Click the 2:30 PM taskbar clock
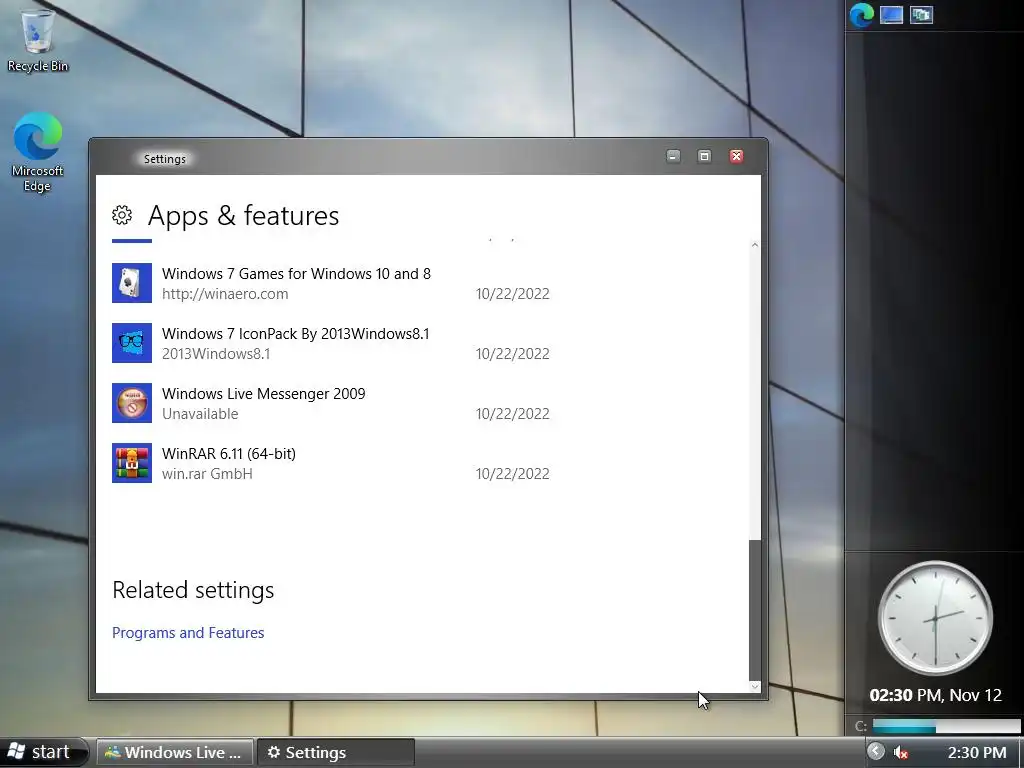This screenshot has height=768, width=1024. (x=977, y=752)
